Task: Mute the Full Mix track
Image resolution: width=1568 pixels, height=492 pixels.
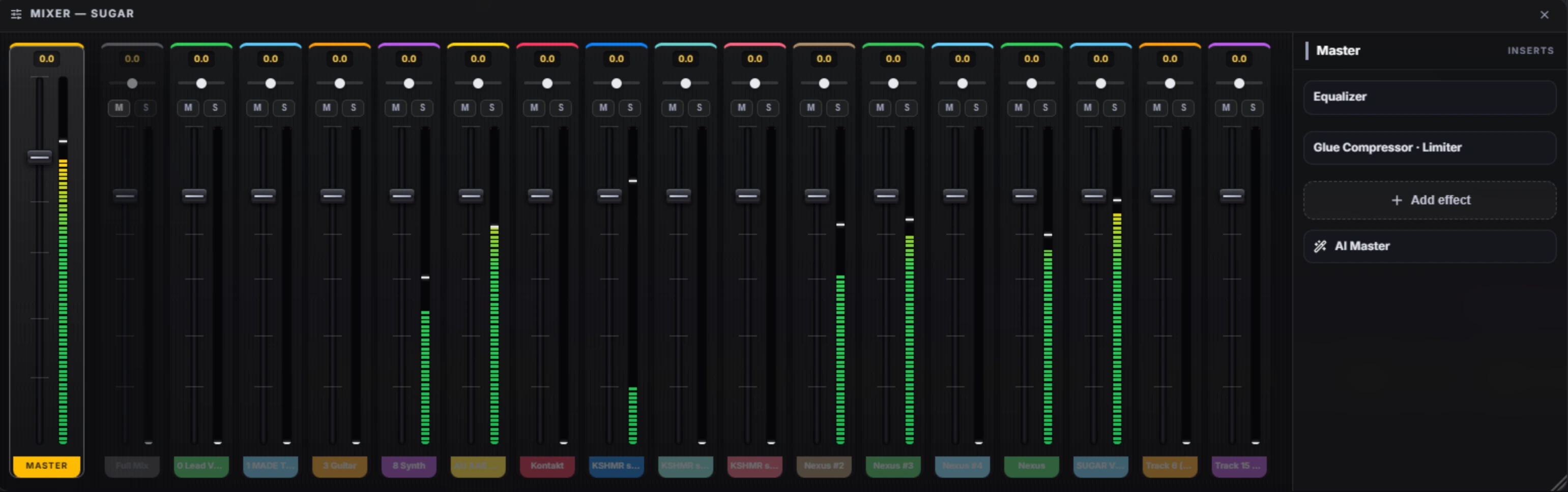Action: [x=119, y=108]
